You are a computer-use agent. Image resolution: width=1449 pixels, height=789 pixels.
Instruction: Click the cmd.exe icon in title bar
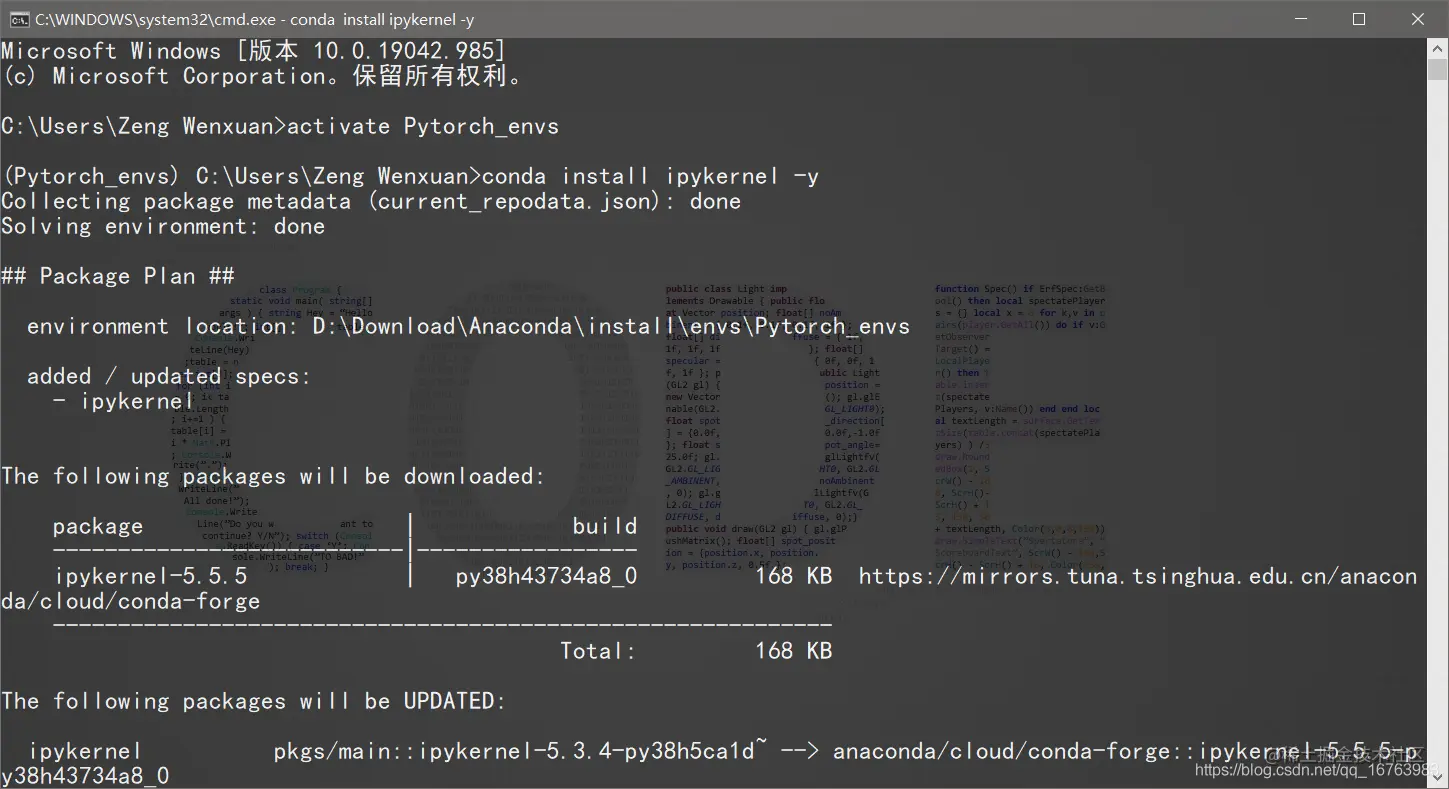19,19
